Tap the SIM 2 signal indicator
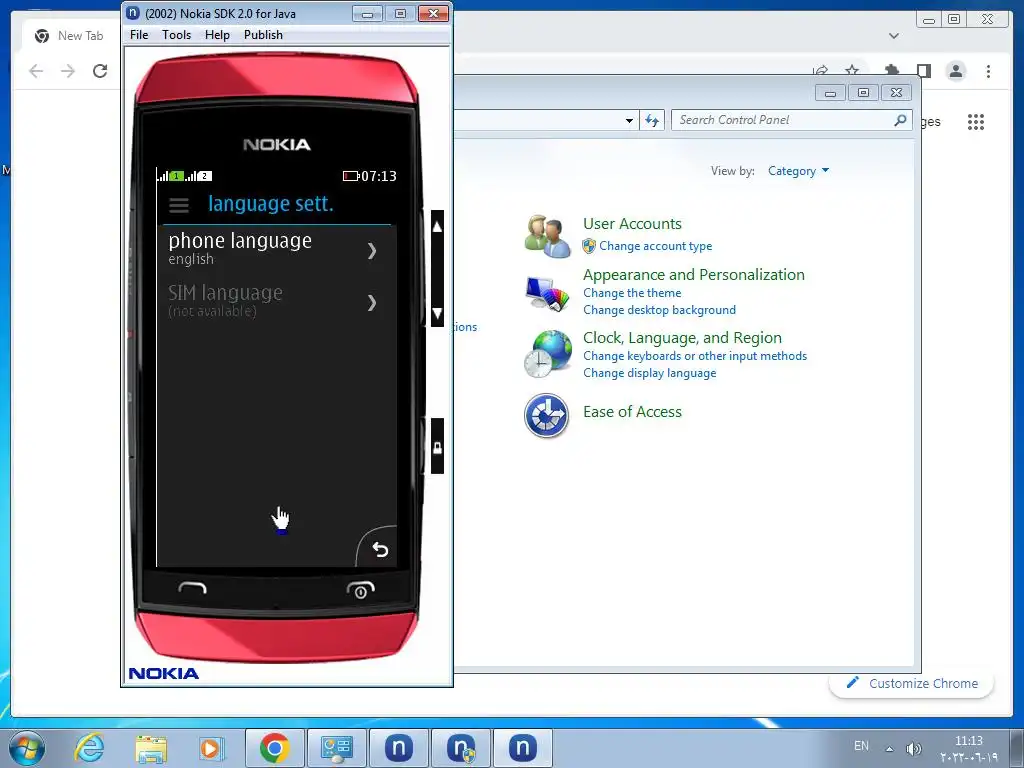The height and width of the screenshot is (768, 1024). pyautogui.click(x=199, y=176)
